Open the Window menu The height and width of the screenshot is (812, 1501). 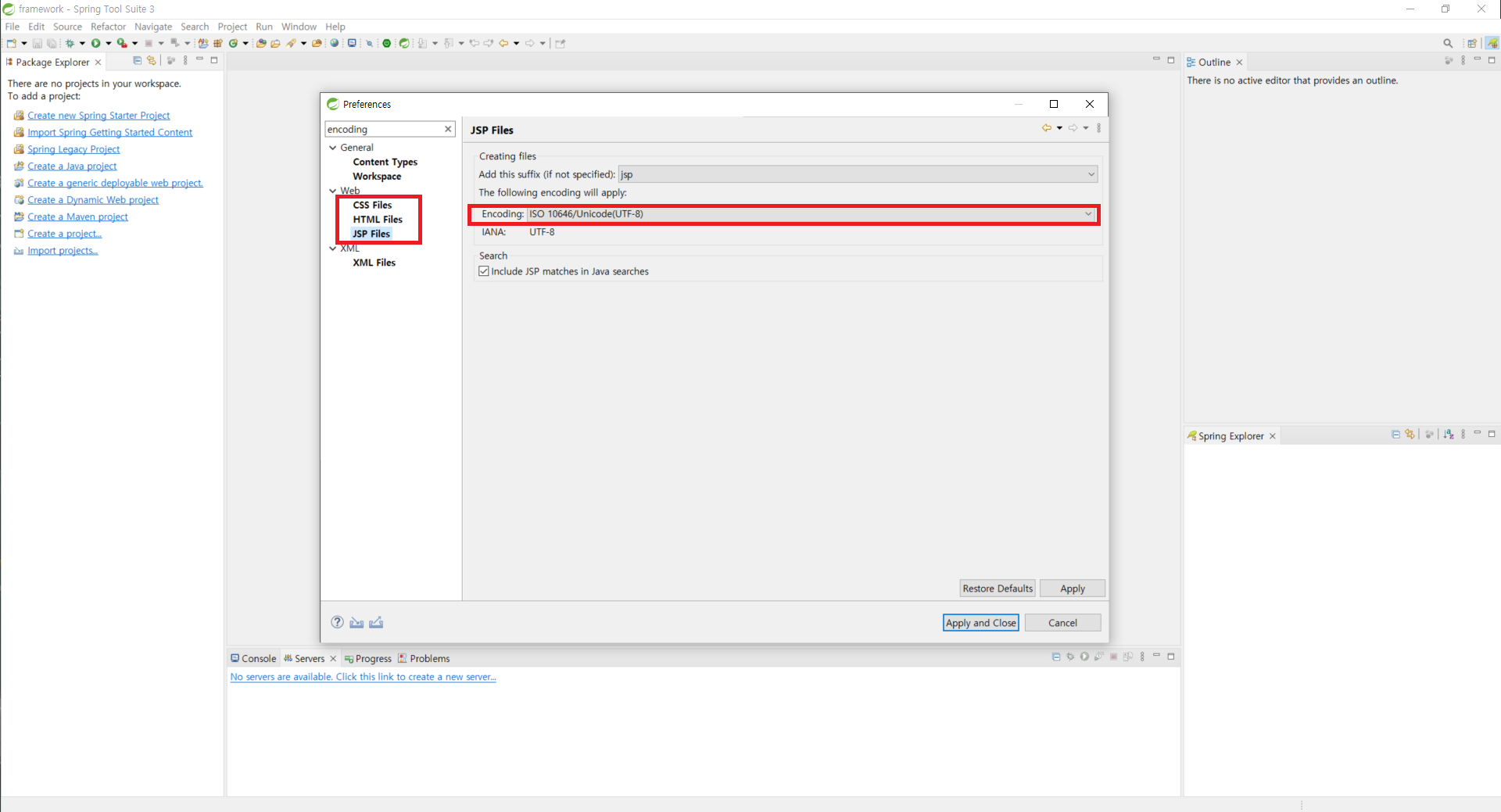click(299, 27)
